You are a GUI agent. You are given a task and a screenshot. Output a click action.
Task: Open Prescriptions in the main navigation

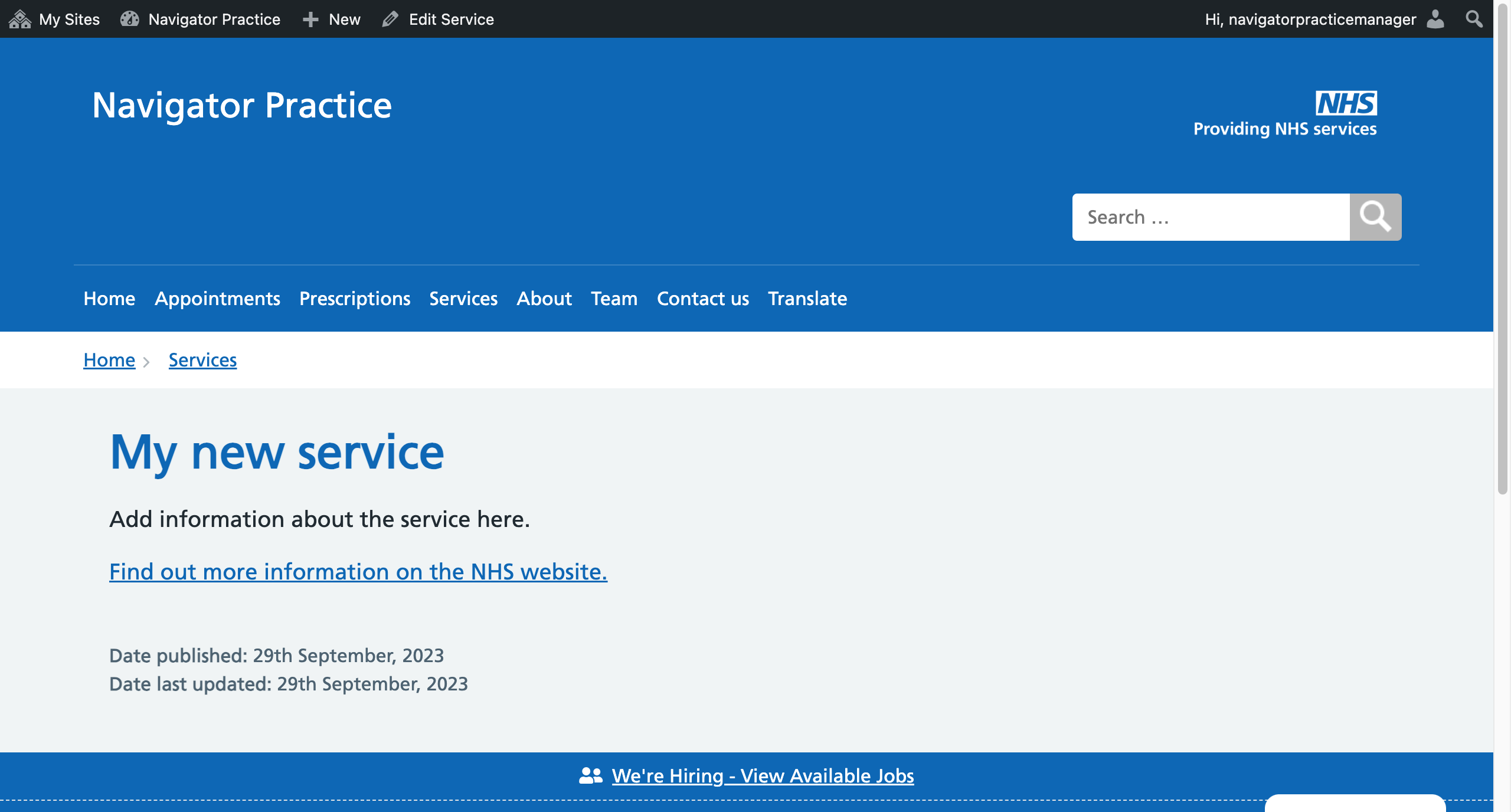[x=355, y=299]
